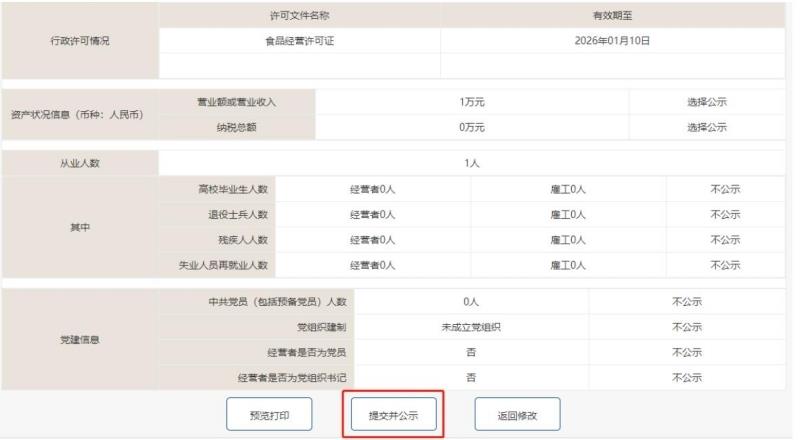This screenshot has height=440, width=800.
Task: Click the 1万元 revenue value
Action: tap(472, 102)
